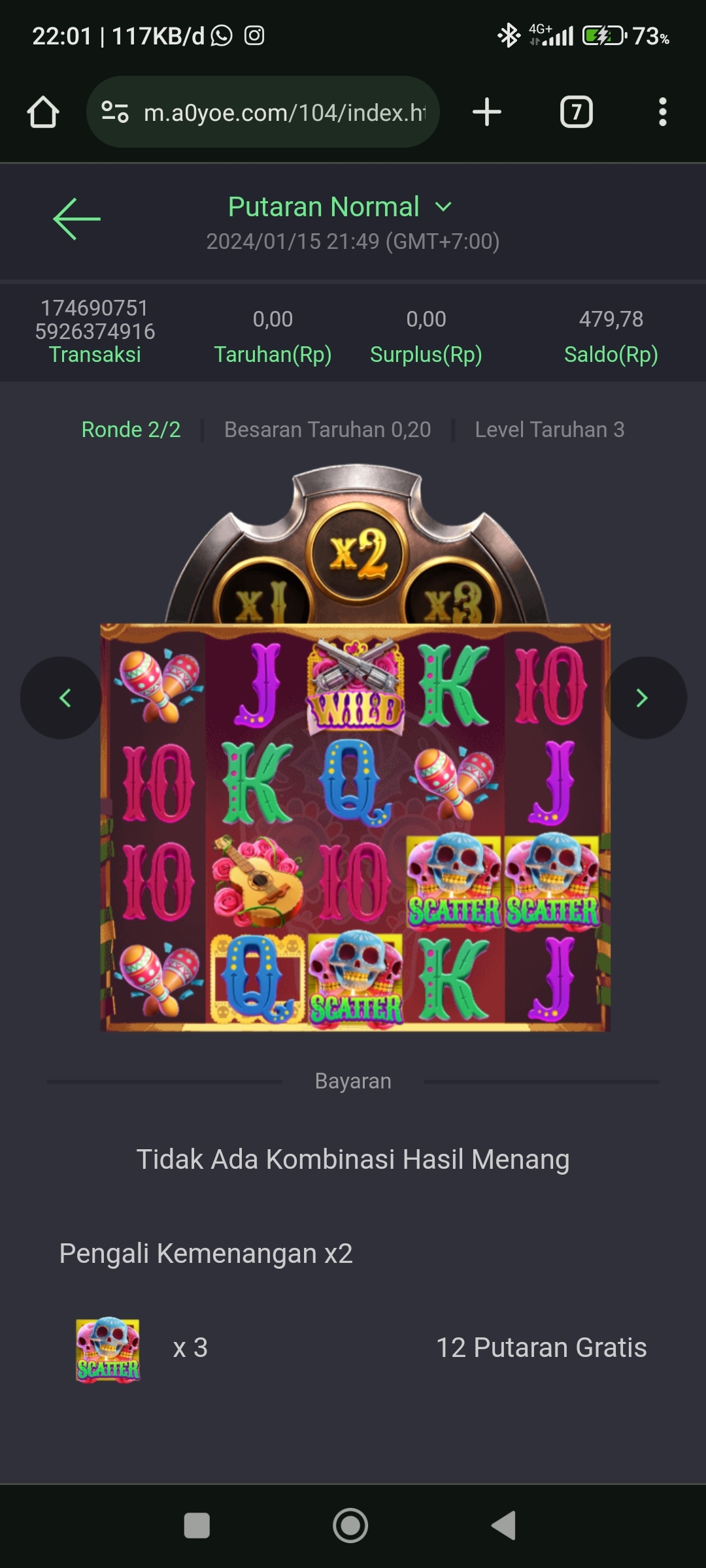Select the Ronde 2/2 label
The width and height of the screenshot is (706, 1568).
click(131, 429)
